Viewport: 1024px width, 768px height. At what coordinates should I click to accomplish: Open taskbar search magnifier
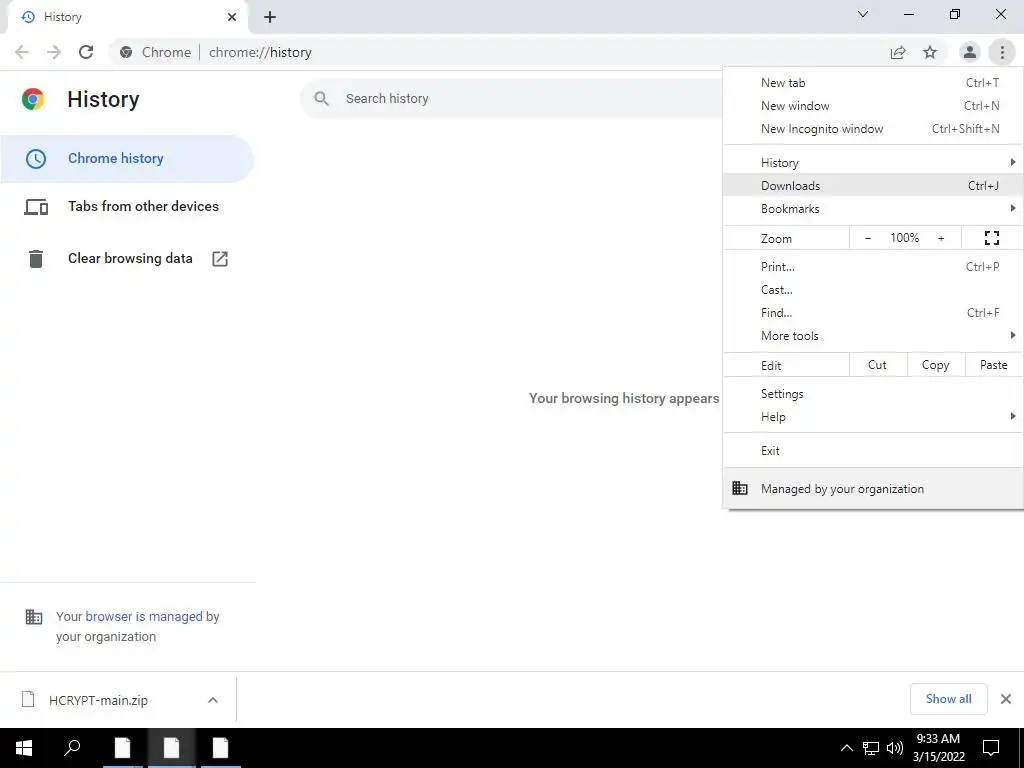click(x=72, y=748)
